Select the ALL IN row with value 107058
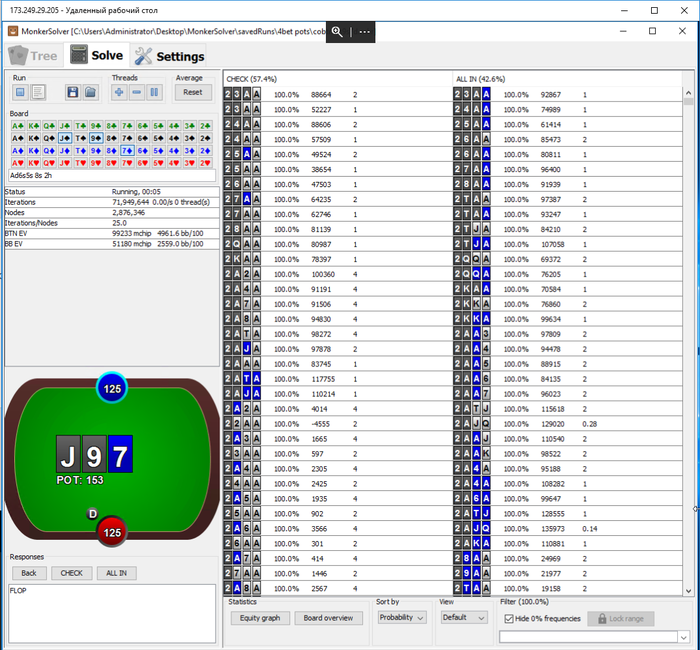 point(568,244)
